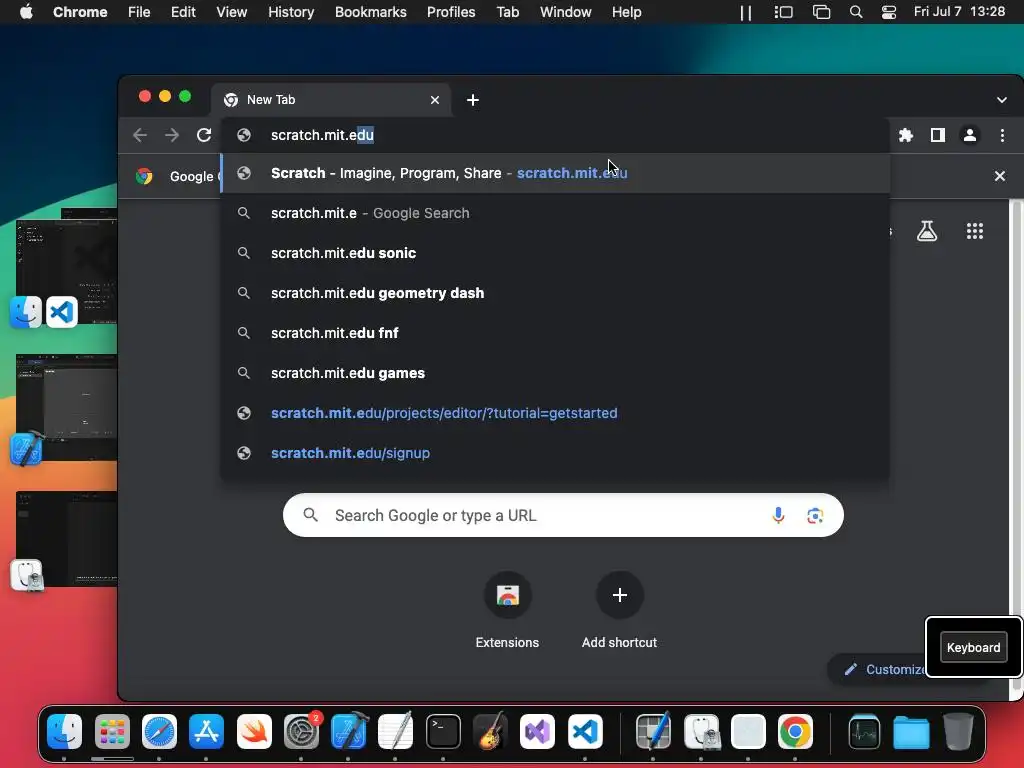Open Terminal from the Dock
The height and width of the screenshot is (768, 1024).
[x=443, y=731]
